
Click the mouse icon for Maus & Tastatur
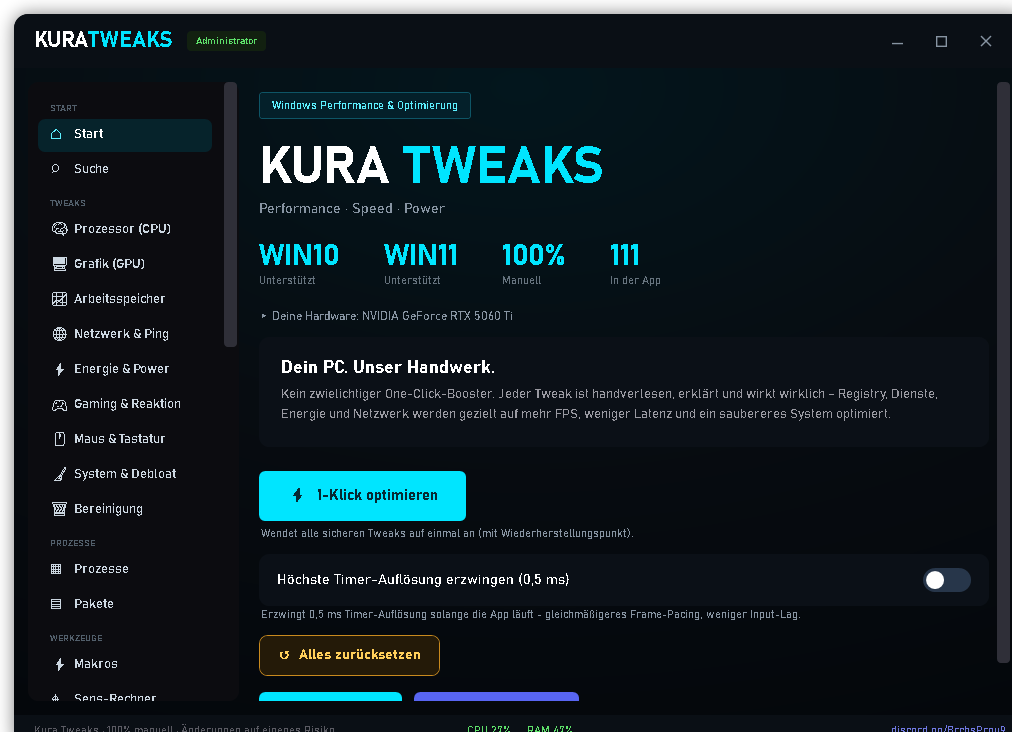pyautogui.click(x=59, y=439)
